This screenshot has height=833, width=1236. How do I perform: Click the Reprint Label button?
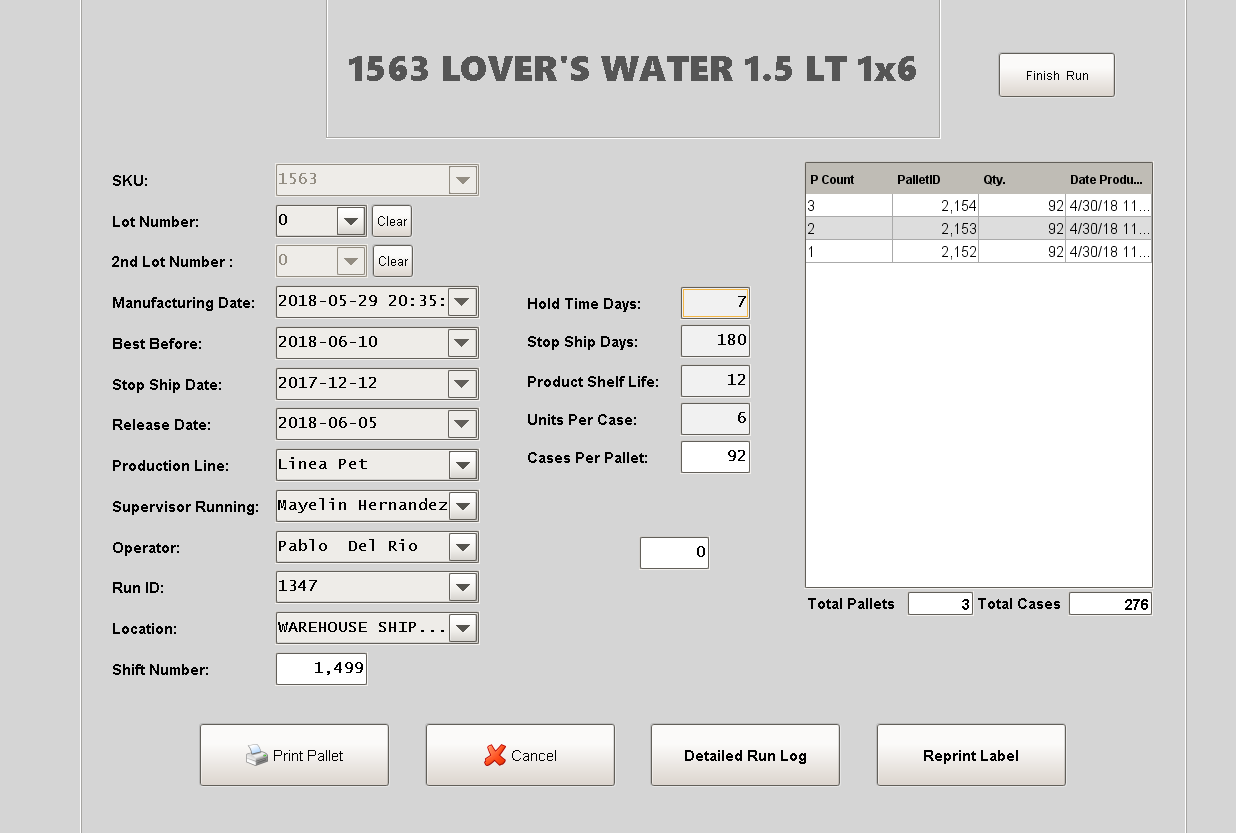point(971,755)
